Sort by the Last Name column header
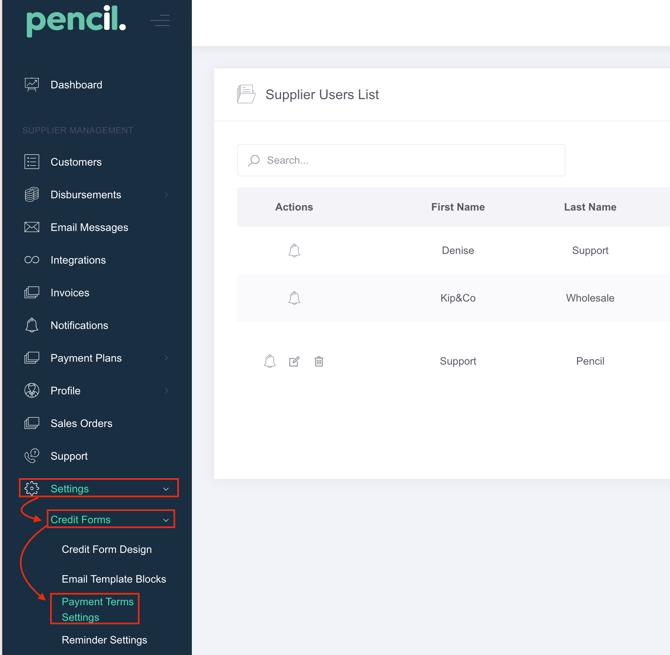Viewport: 670px width, 655px height. 590,207
